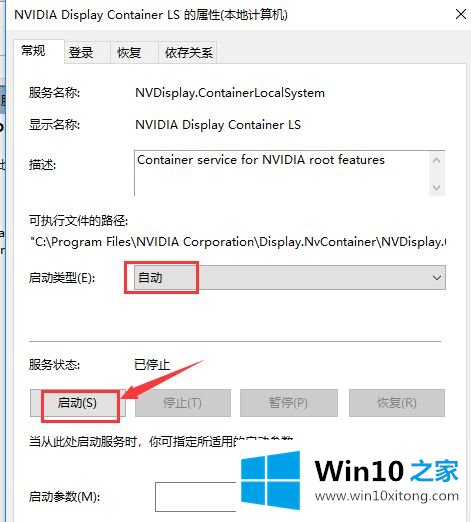The height and width of the screenshot is (522, 471).
Task: Open the 依存关系 tab
Action: (x=188, y=52)
